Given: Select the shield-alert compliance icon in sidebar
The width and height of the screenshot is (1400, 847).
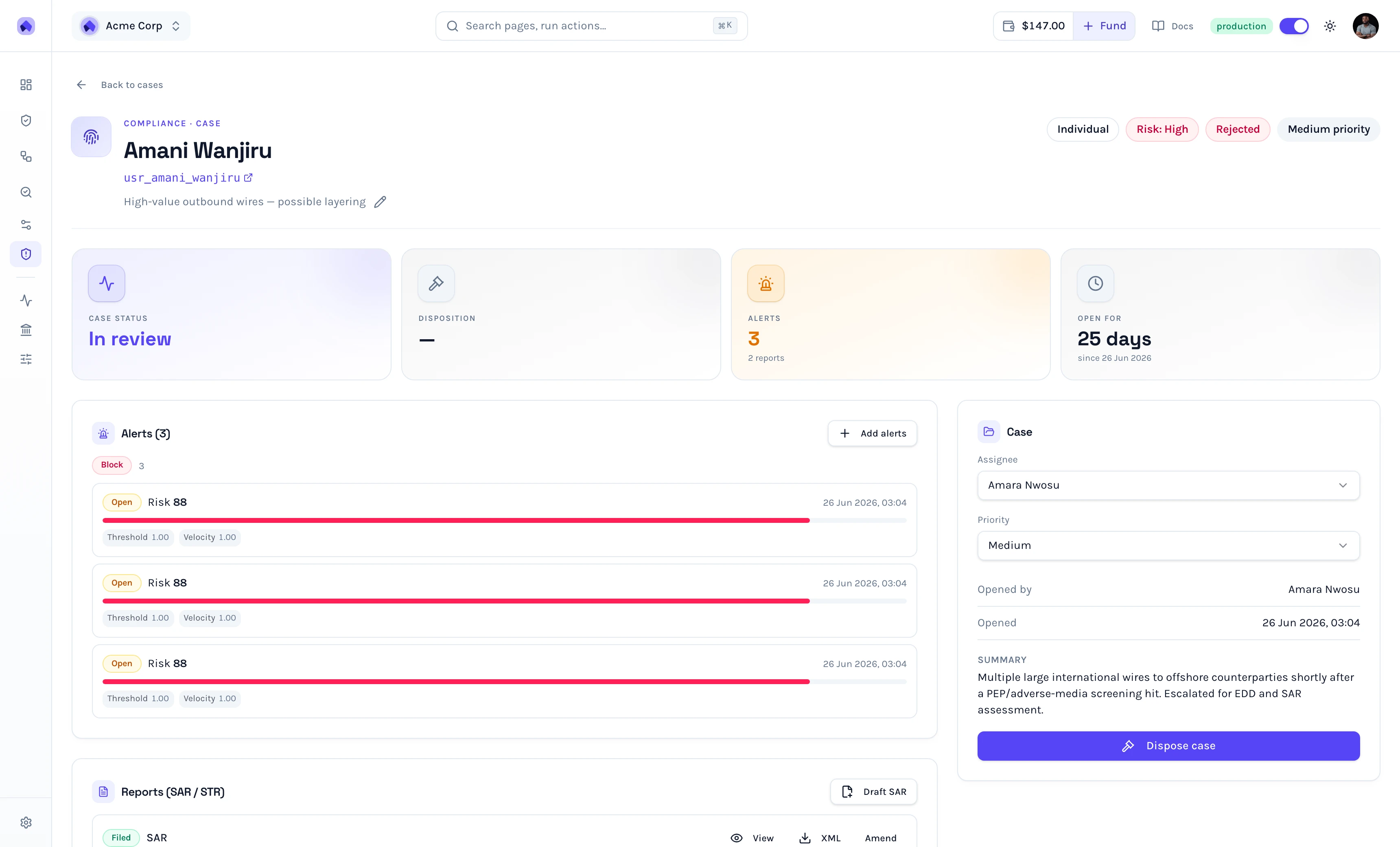Looking at the screenshot, I should coord(26,254).
